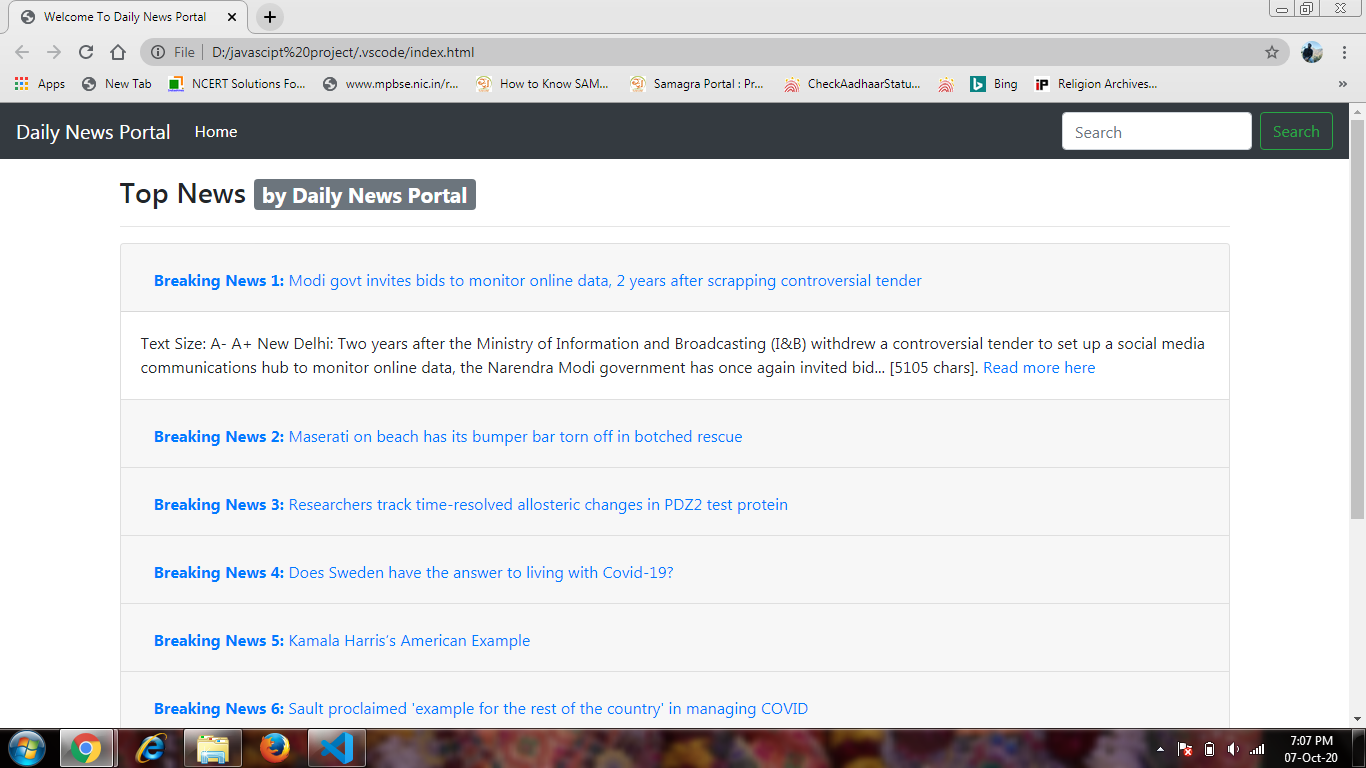This screenshot has width=1366, height=768.
Task: Click scrollbar down arrow
Action: pos(1357,719)
